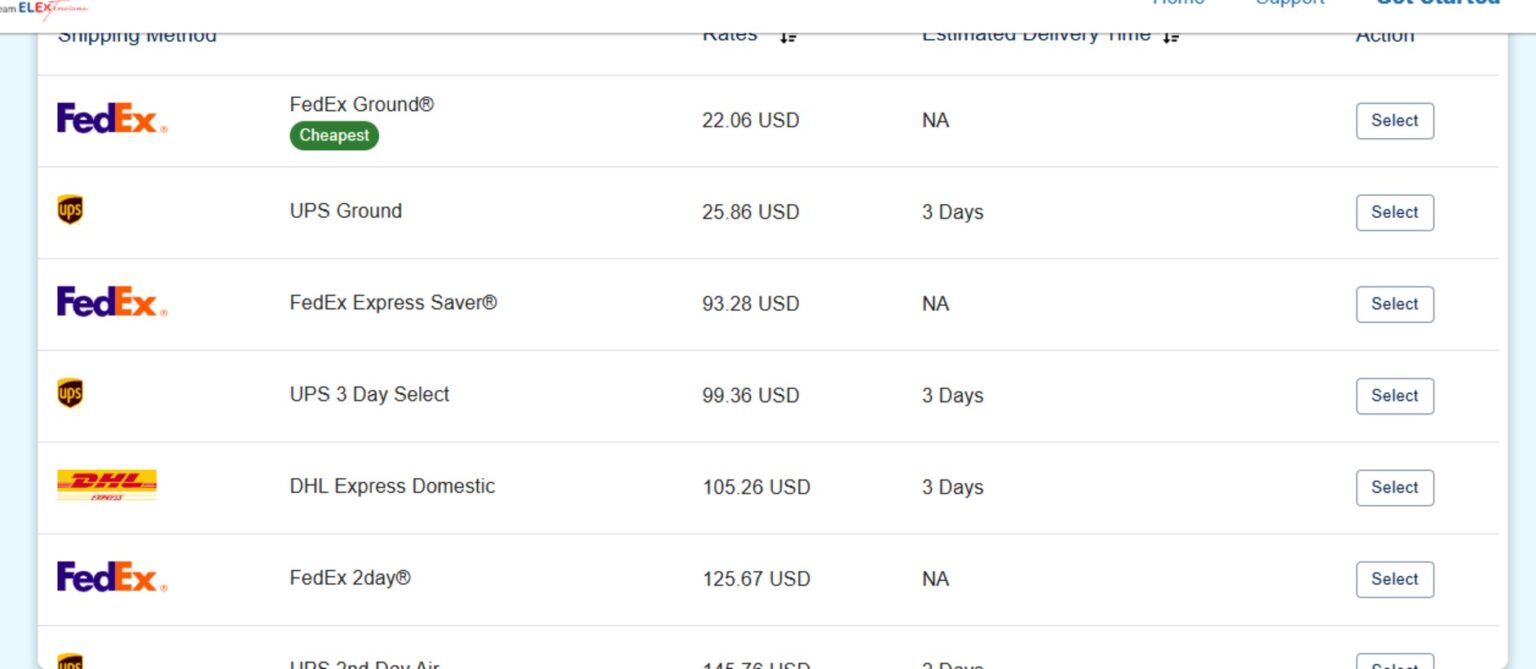Click the UPS icon for 3 Day Select
Image resolution: width=1536 pixels, height=669 pixels.
[x=70, y=394]
